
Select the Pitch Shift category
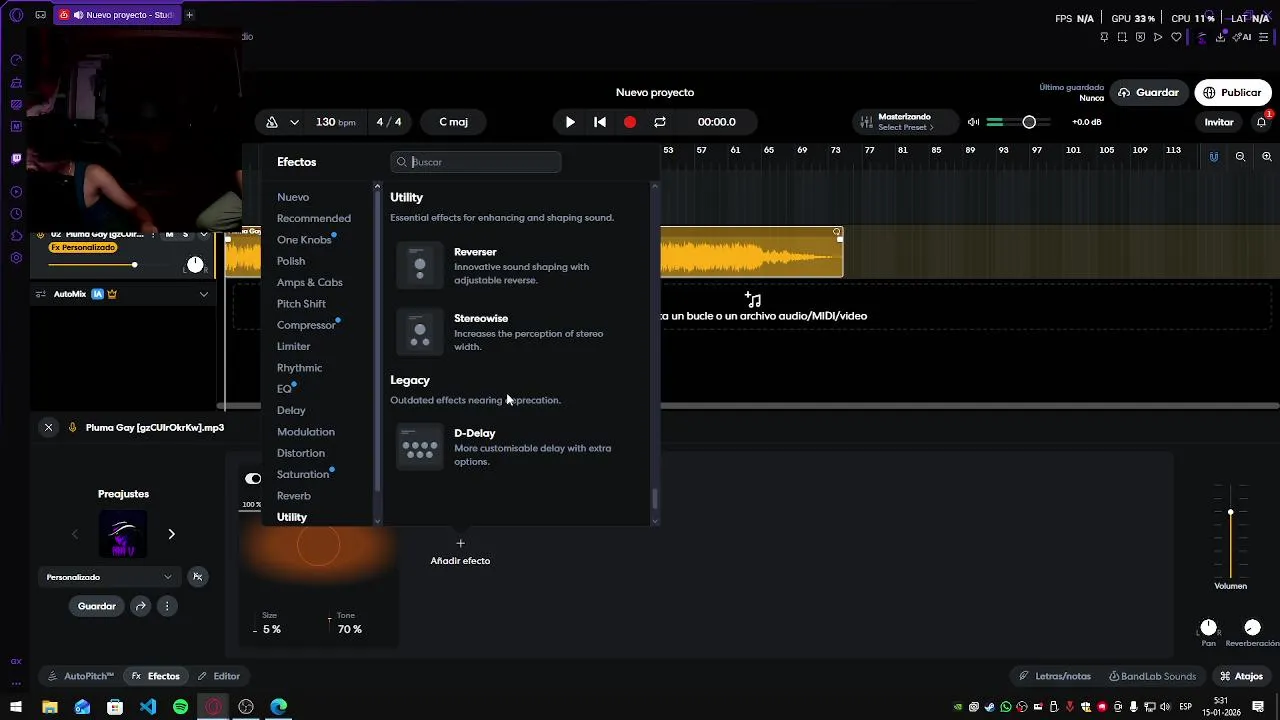(x=301, y=304)
